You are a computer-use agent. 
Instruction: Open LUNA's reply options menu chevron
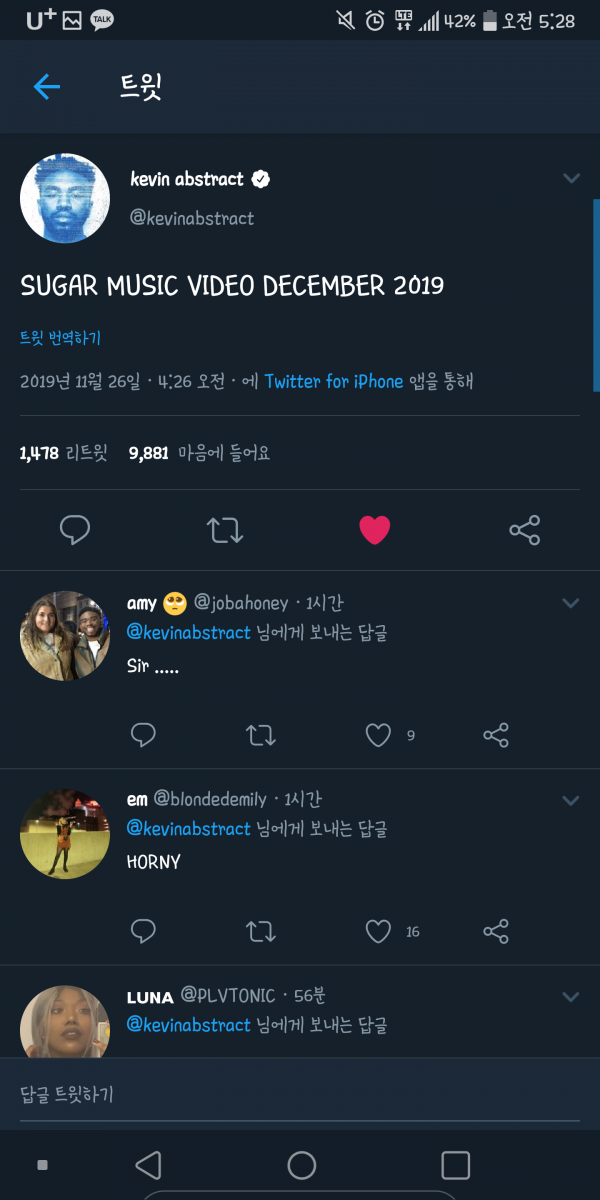point(571,996)
